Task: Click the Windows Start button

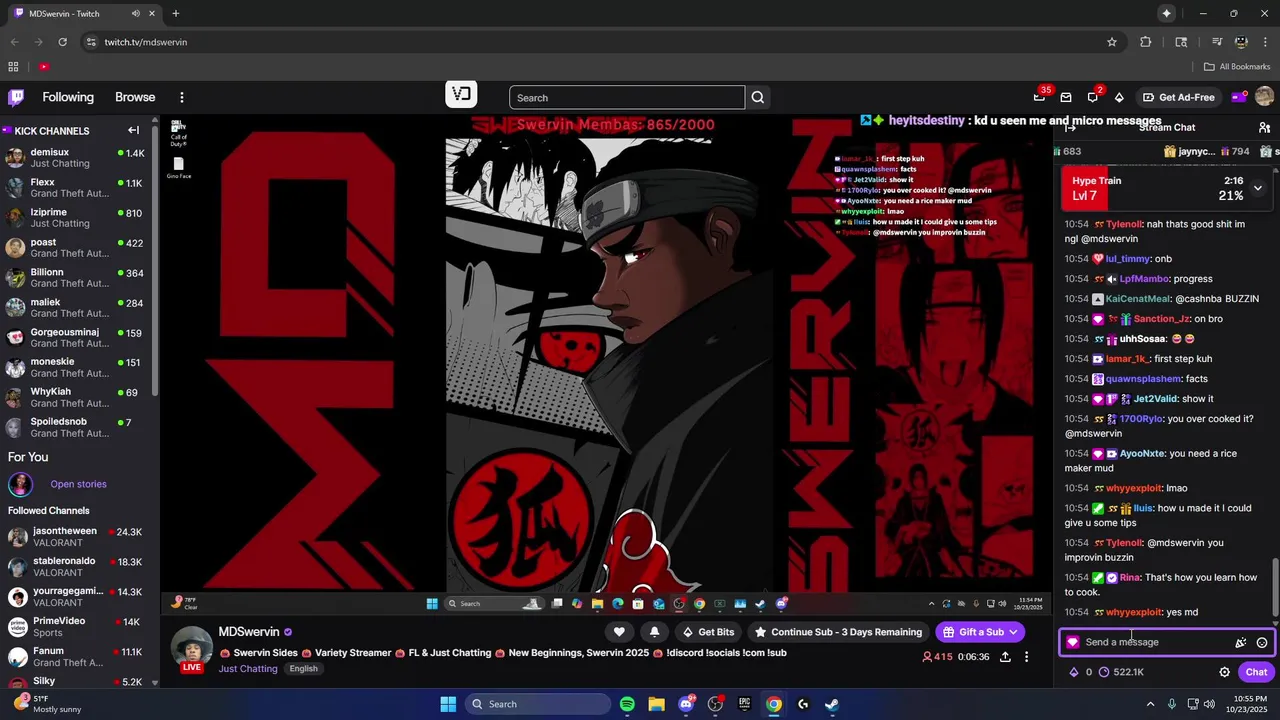Action: 448,704
